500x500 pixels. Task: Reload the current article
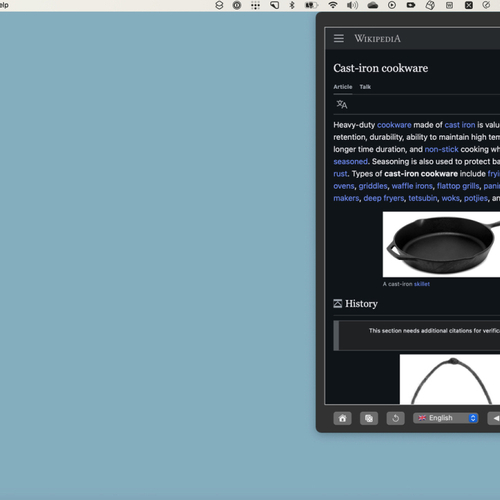[x=396, y=418]
